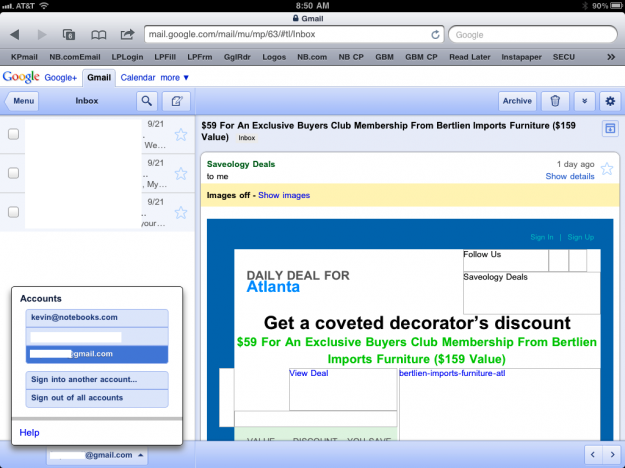Click the Show images link

click(284, 195)
